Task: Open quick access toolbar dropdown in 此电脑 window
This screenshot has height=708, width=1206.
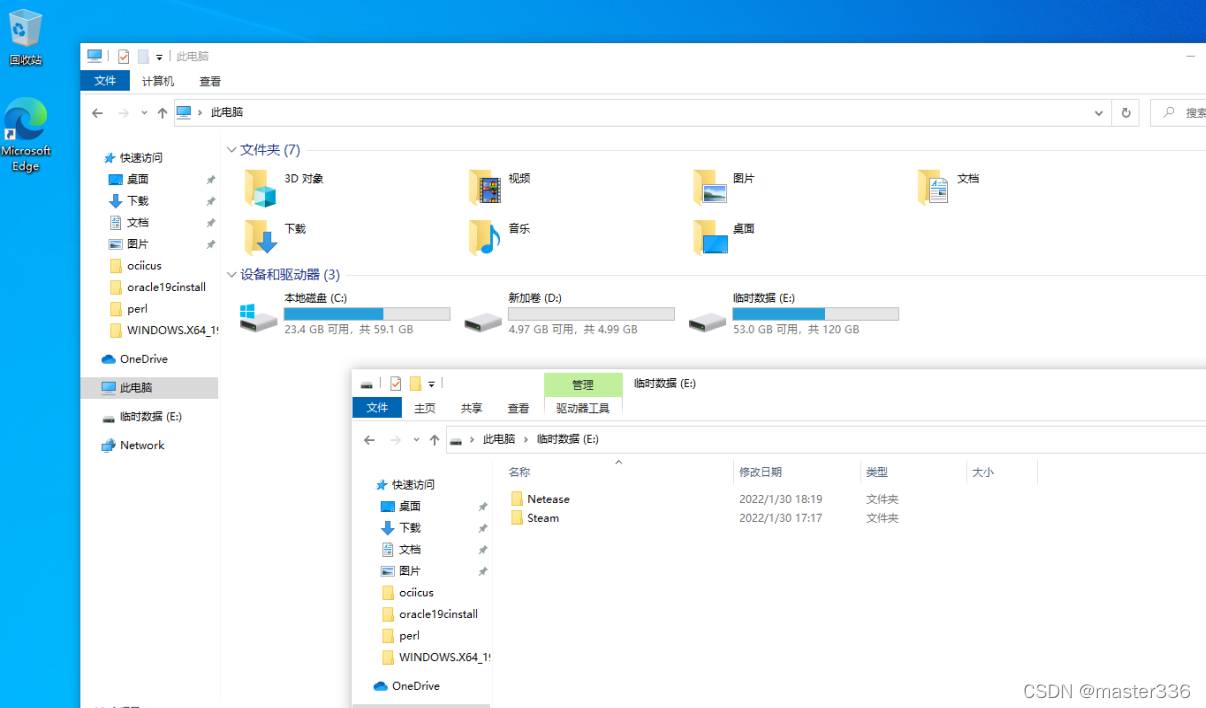Action: pyautogui.click(x=159, y=57)
